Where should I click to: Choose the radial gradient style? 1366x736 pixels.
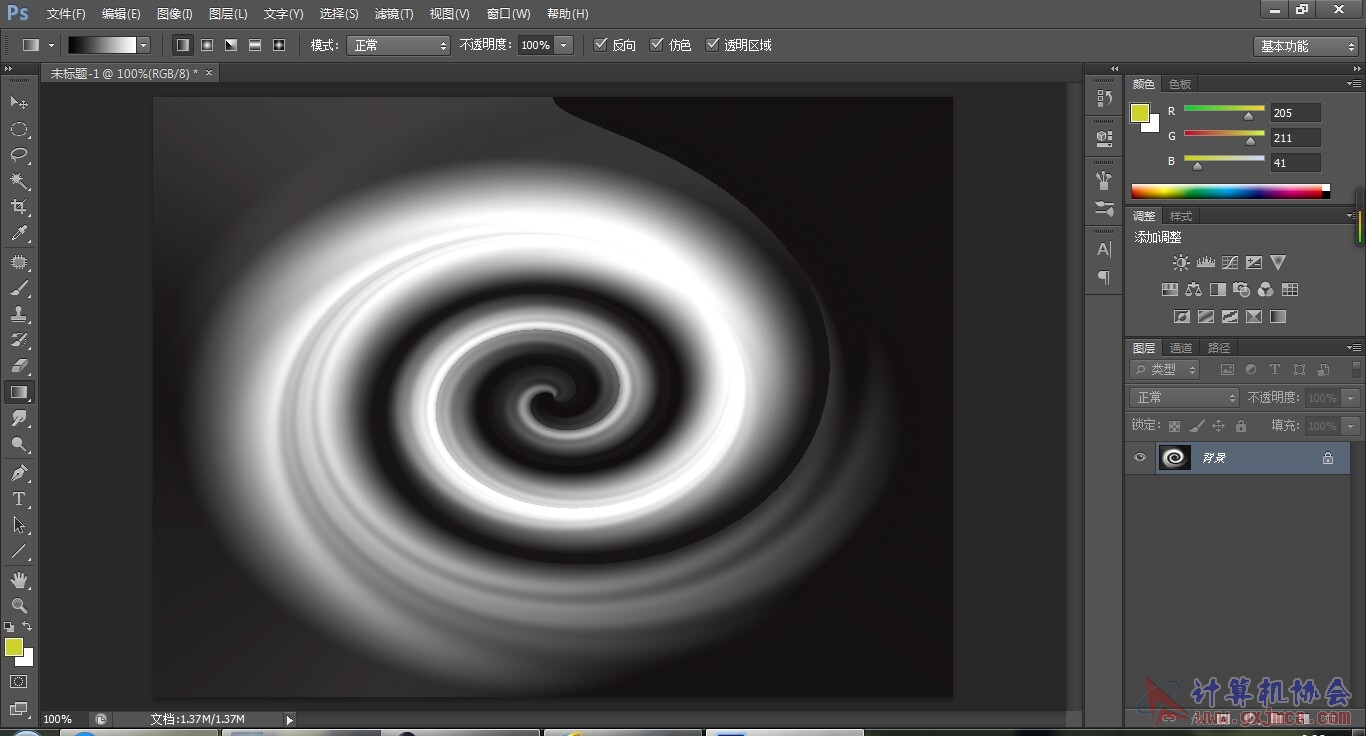coord(207,45)
